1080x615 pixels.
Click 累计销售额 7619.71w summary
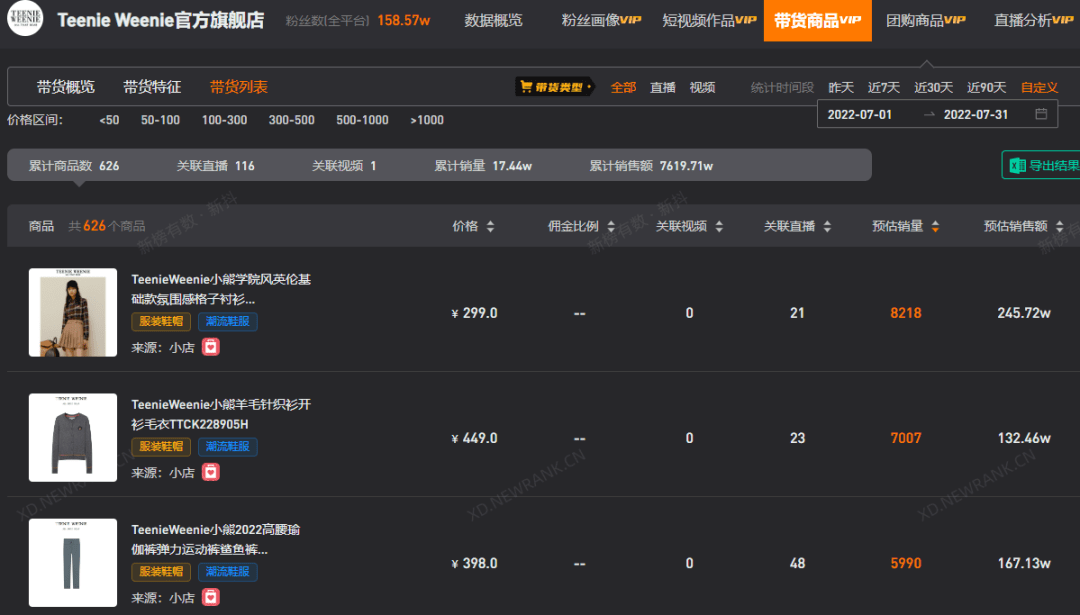pyautogui.click(x=651, y=166)
